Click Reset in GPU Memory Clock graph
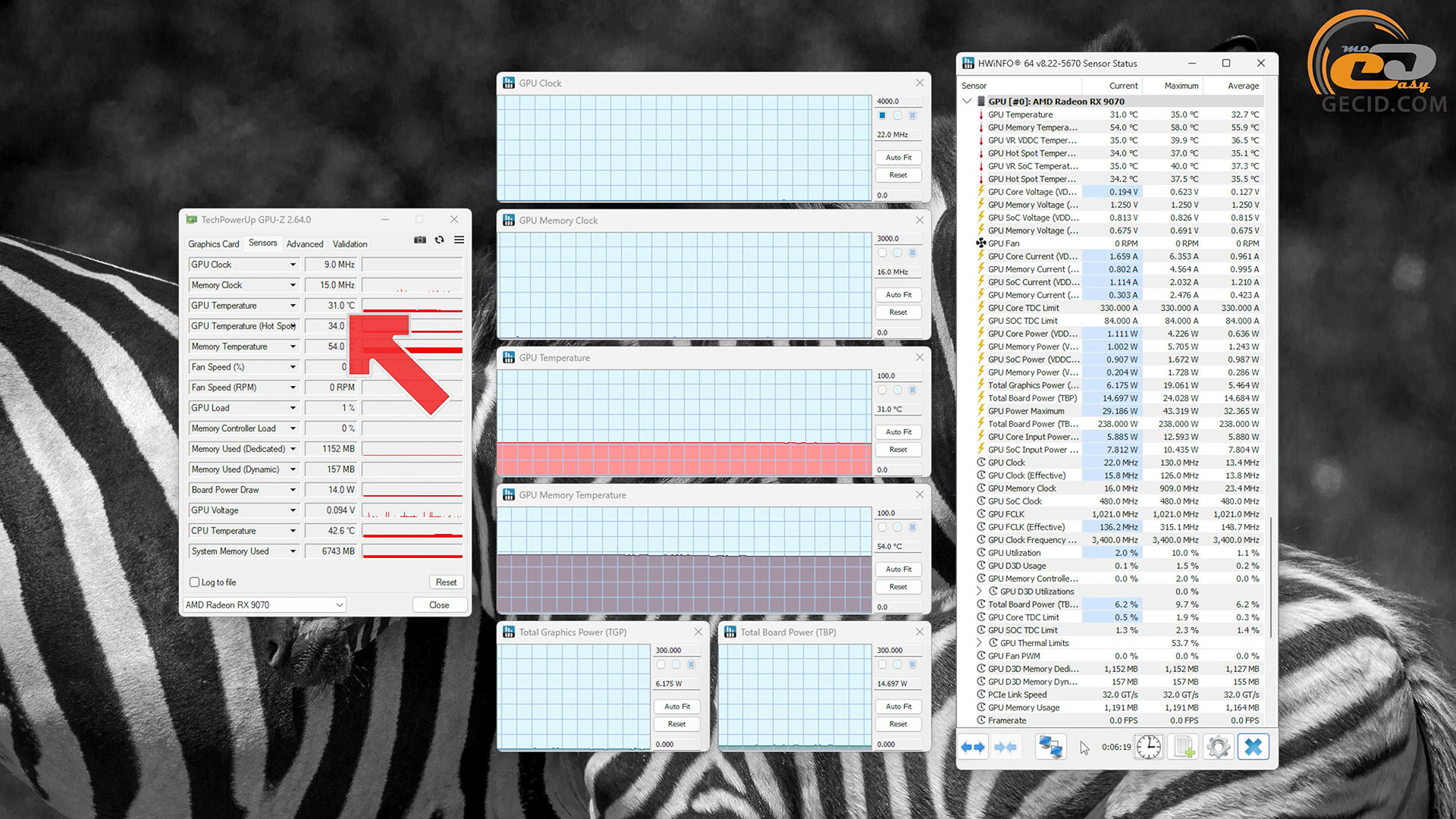 click(899, 312)
